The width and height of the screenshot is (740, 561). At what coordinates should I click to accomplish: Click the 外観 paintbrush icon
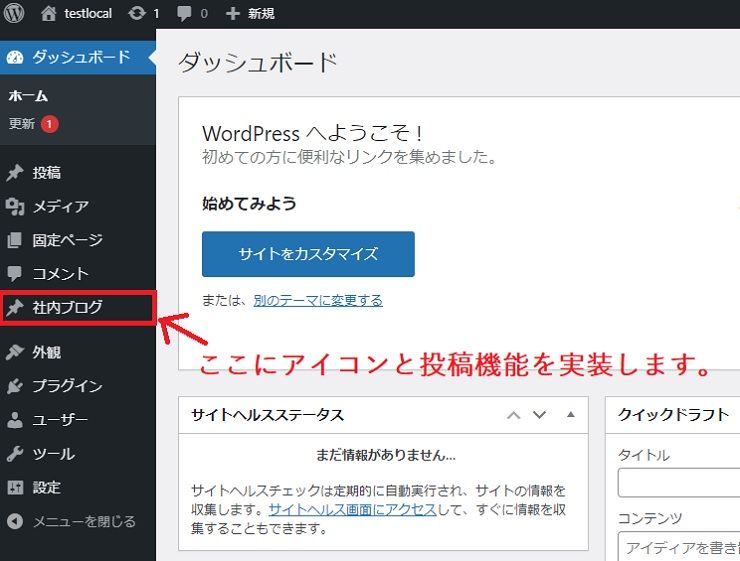tap(15, 352)
